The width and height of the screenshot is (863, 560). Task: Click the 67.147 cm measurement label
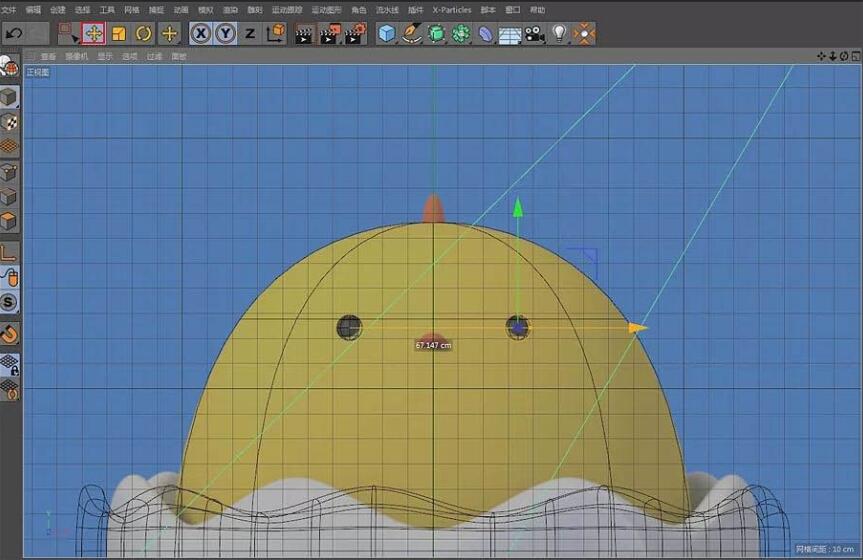[x=433, y=345]
